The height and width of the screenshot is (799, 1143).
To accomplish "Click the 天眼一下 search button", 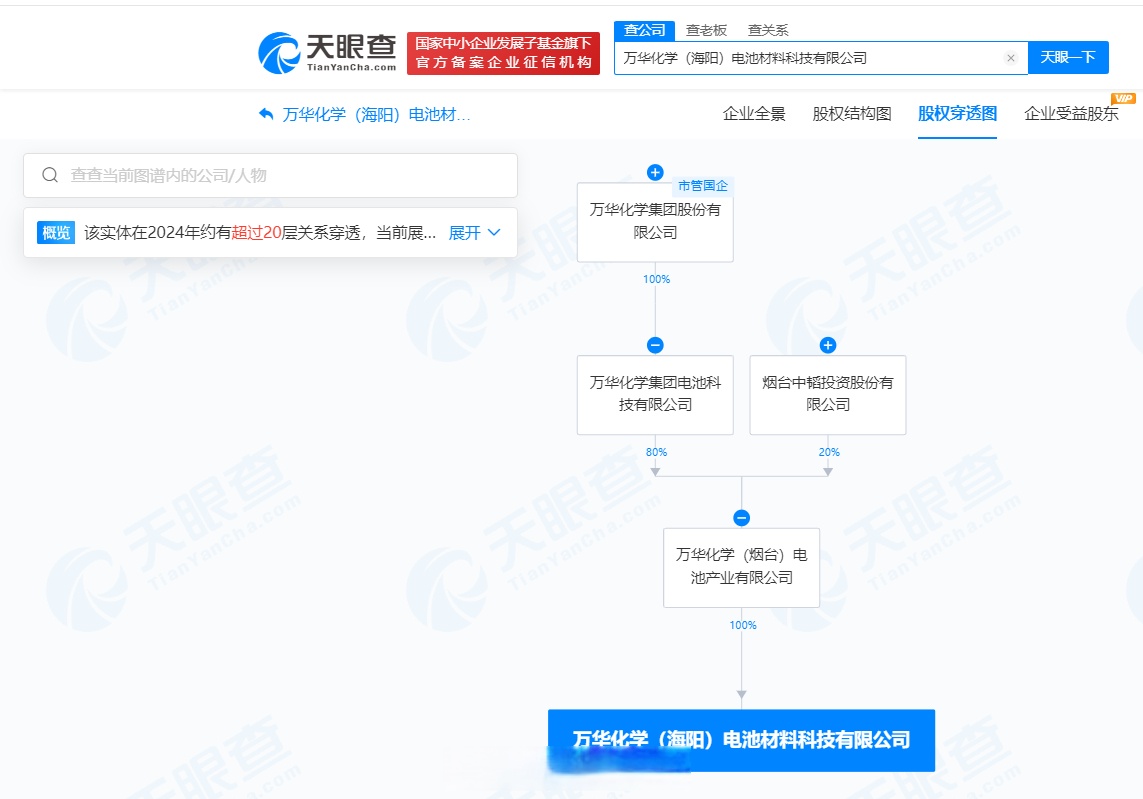I will pyautogui.click(x=1069, y=58).
